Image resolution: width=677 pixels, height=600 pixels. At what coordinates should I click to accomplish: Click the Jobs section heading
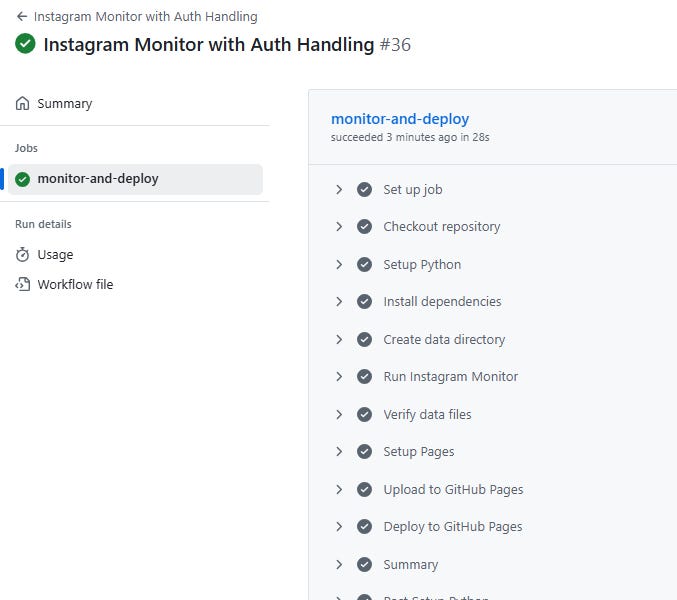tap(26, 148)
